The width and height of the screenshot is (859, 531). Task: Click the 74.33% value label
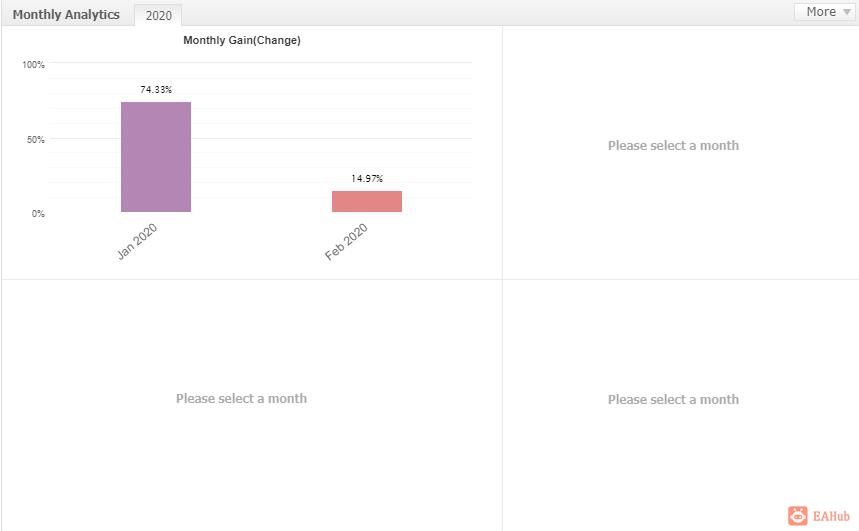pos(156,89)
